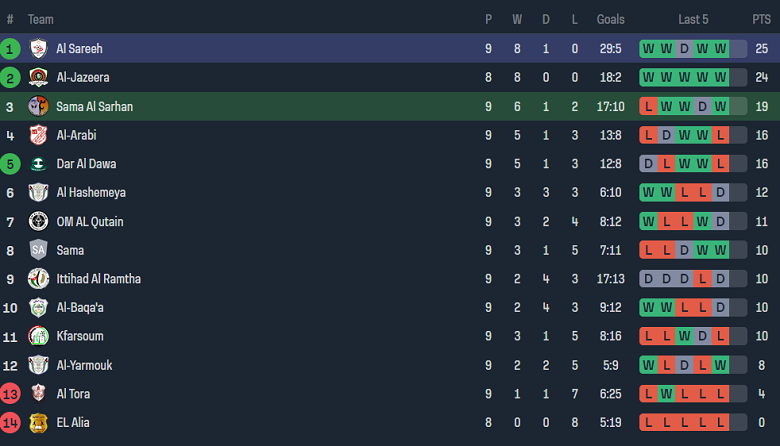780x446 pixels.
Task: Click the Al-Yarmouk team name
Action: (x=83, y=366)
